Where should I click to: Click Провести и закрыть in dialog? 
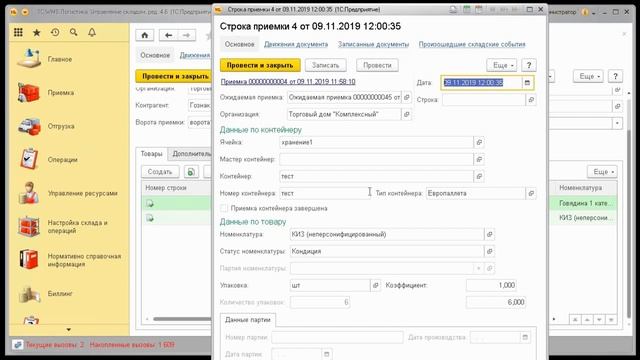(260, 65)
